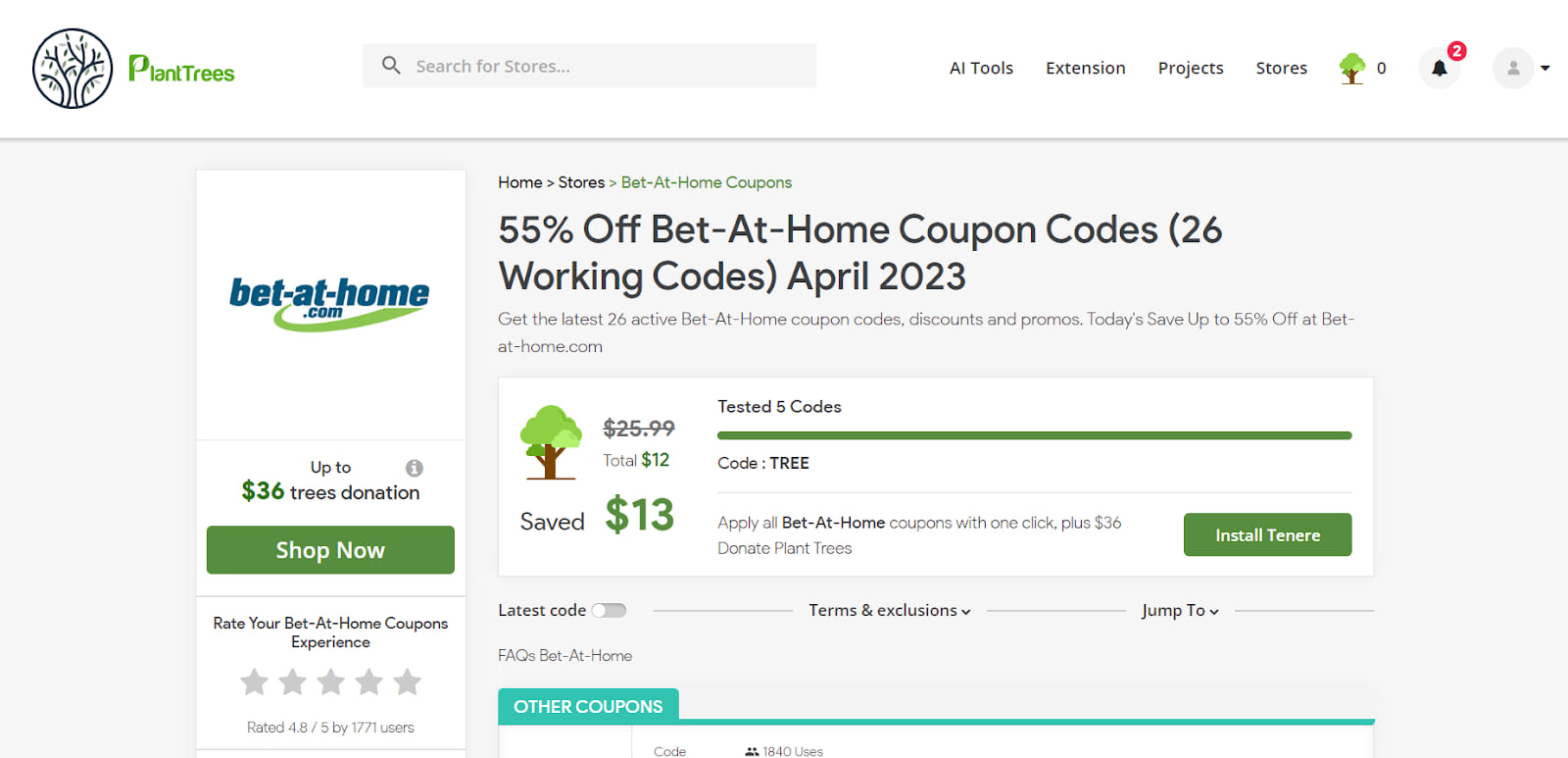Click the Search for Stores input field
Image resolution: width=1568 pixels, height=758 pixels.
click(589, 66)
